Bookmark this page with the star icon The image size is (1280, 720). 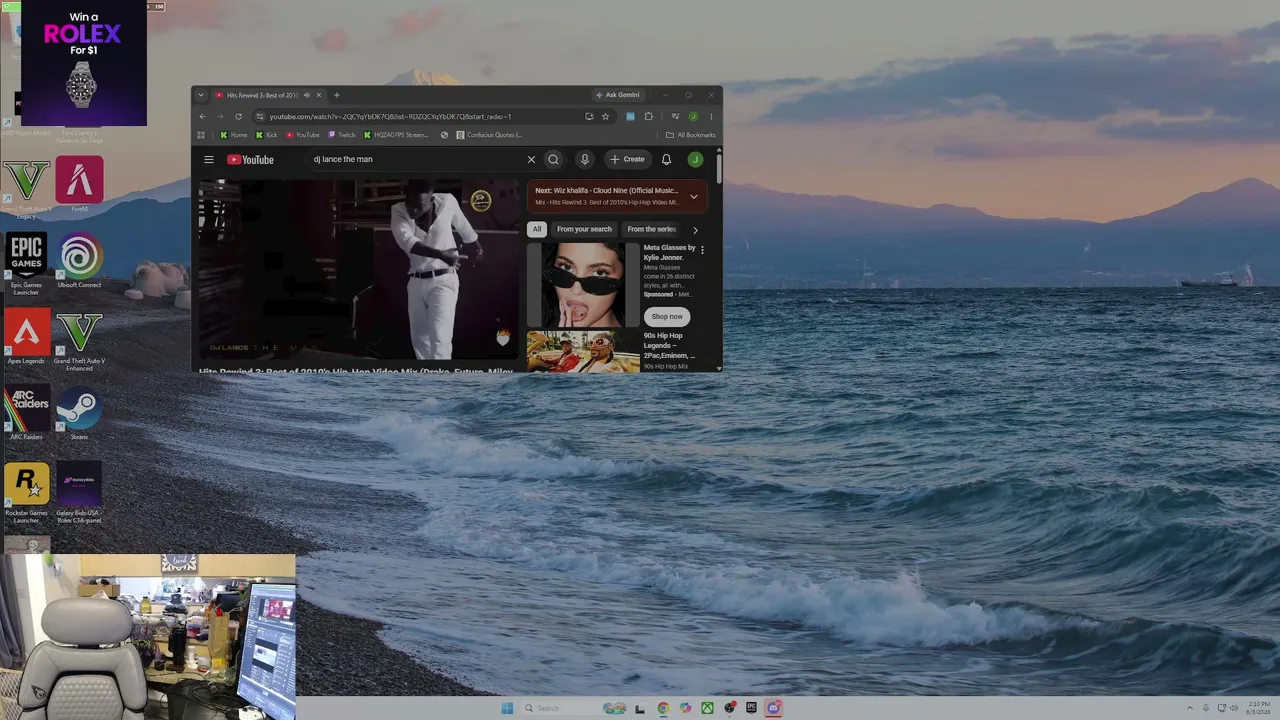605,116
